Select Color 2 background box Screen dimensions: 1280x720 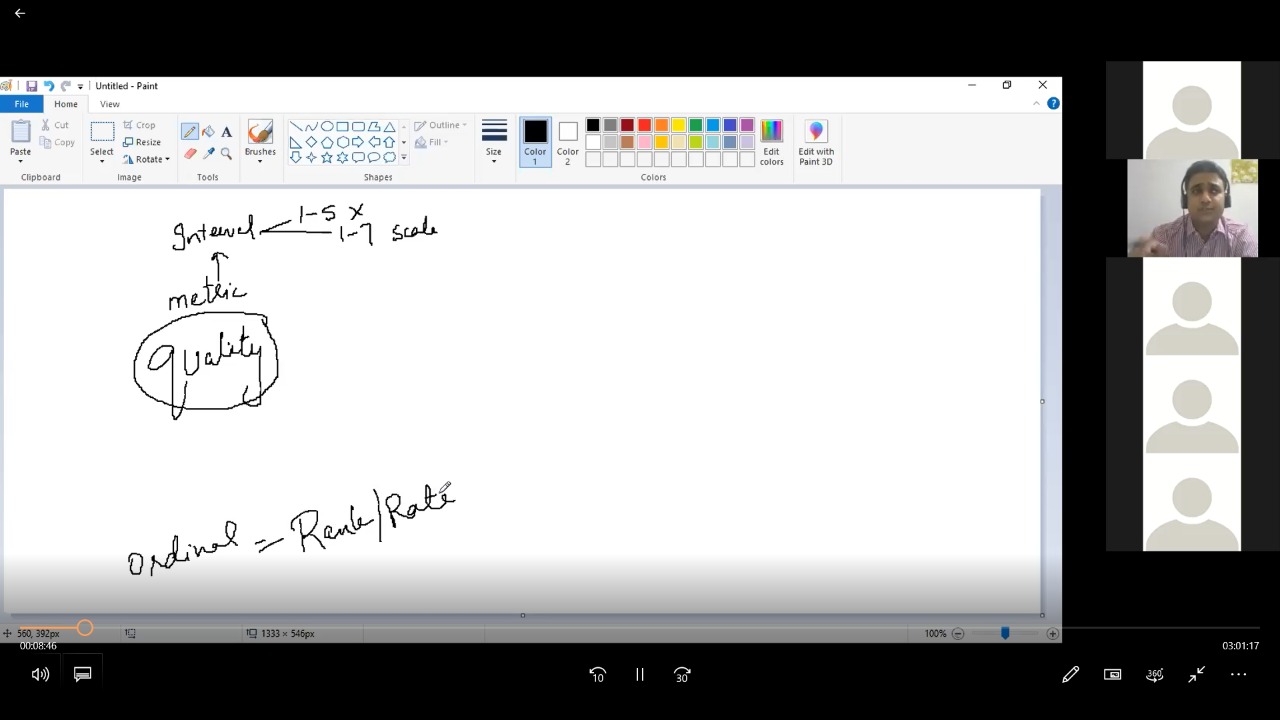(567, 143)
